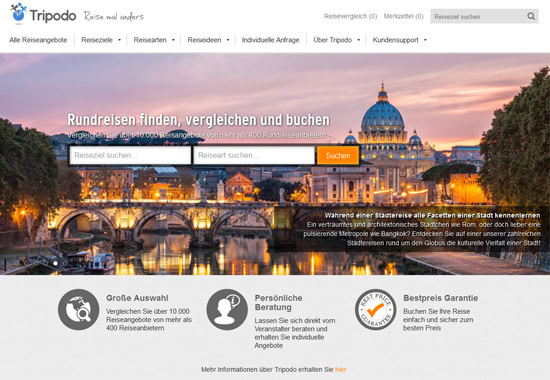Click the Best Price Guarantee badge

[x=375, y=309]
